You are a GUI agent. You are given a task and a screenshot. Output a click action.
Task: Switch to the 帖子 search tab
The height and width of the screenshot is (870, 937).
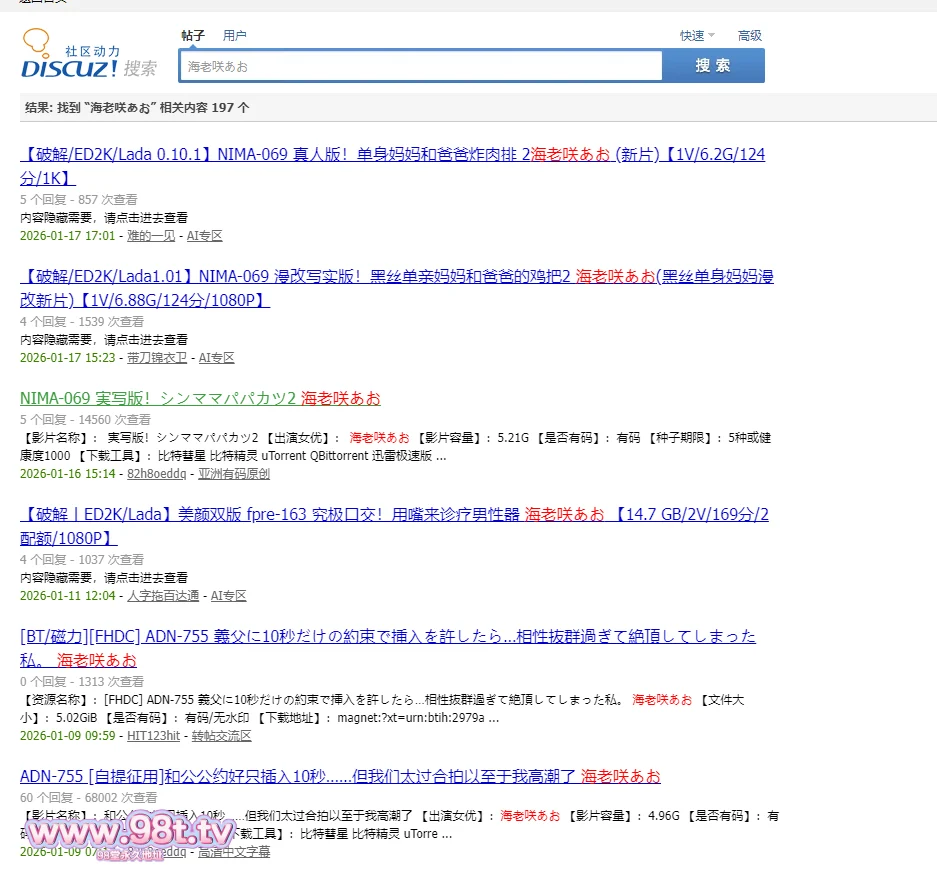(193, 35)
